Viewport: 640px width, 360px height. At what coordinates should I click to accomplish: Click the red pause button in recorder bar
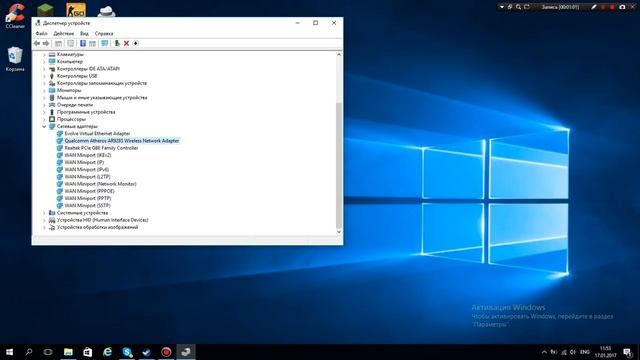pyautogui.click(x=603, y=7)
